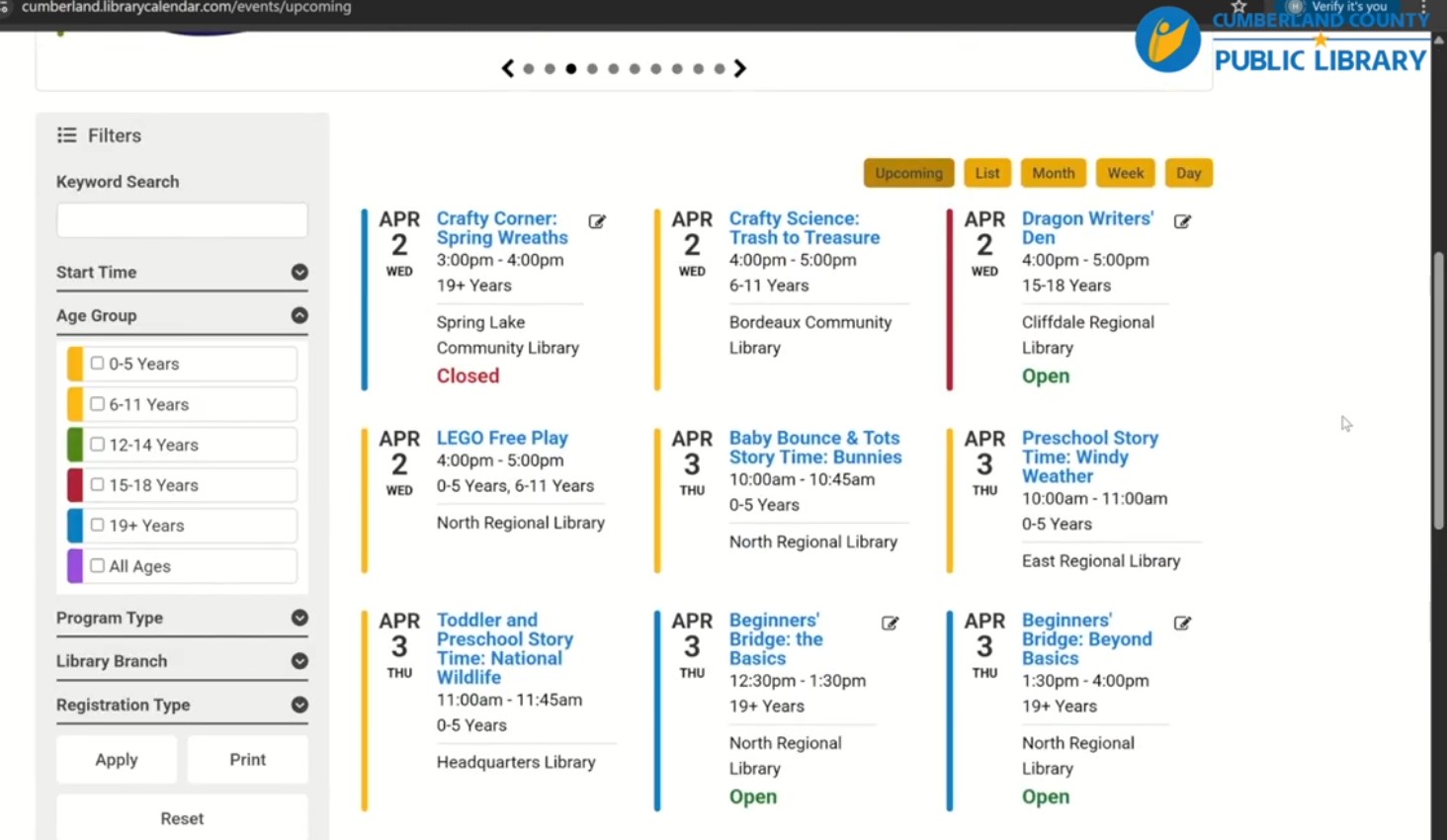Image resolution: width=1447 pixels, height=840 pixels.
Task: Click the carousel next arrow
Action: pyautogui.click(x=739, y=68)
